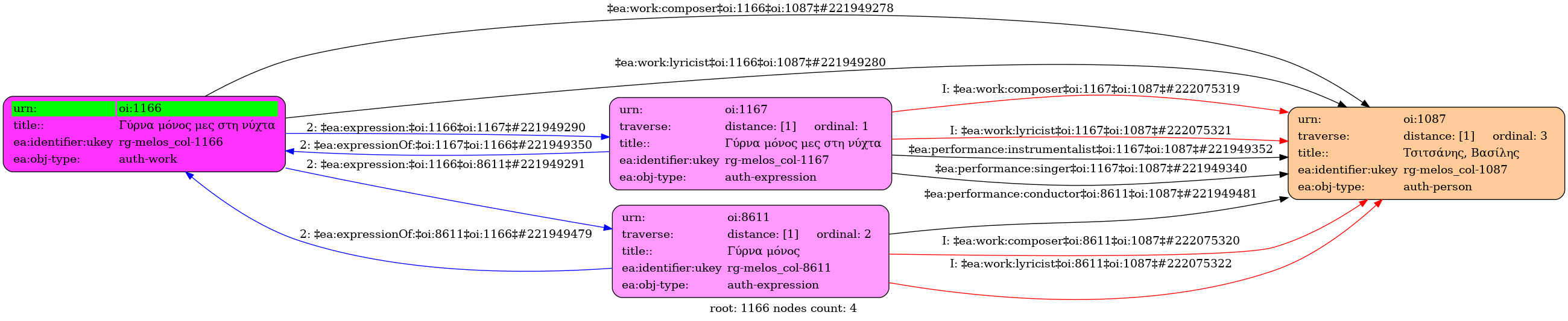The height and width of the screenshot is (321, 1568).
Task: Click the root 1166 nodes count caption
Action: point(783,308)
